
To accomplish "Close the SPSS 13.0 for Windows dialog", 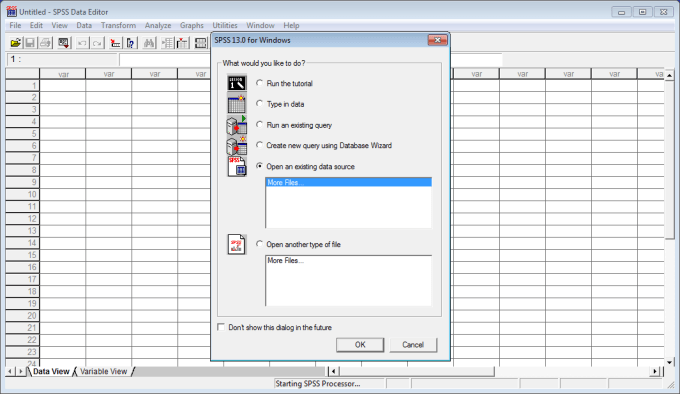I will tap(438, 40).
